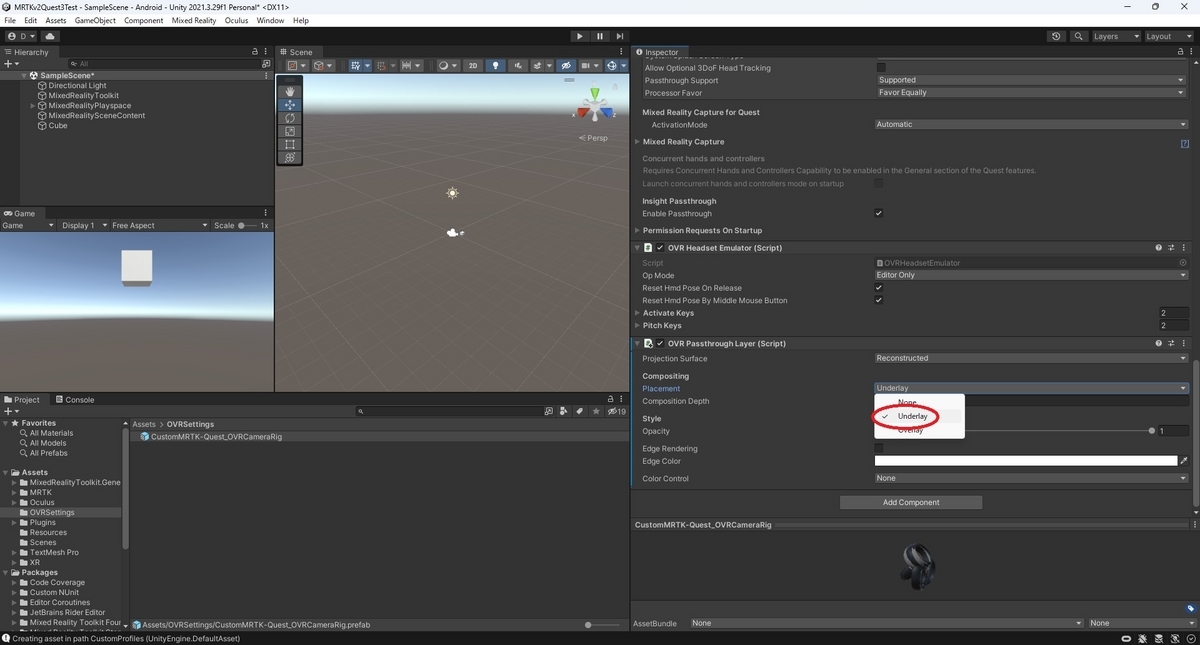This screenshot has height=645, width=1200.
Task: Expand MixedRealityPlayspace in Hierarchy
Action: [x=33, y=105]
